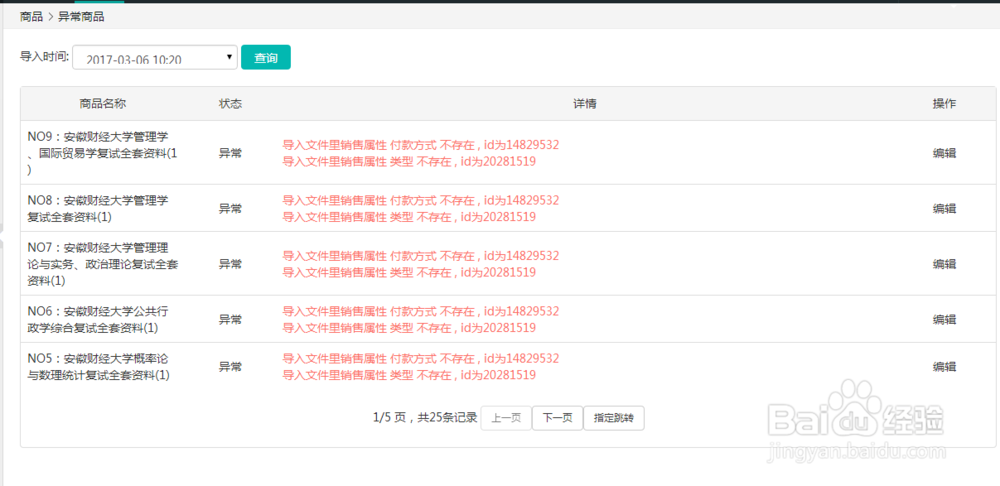Click 编辑 for the NO6 product row
This screenshot has width=1000, height=486.
(x=945, y=320)
